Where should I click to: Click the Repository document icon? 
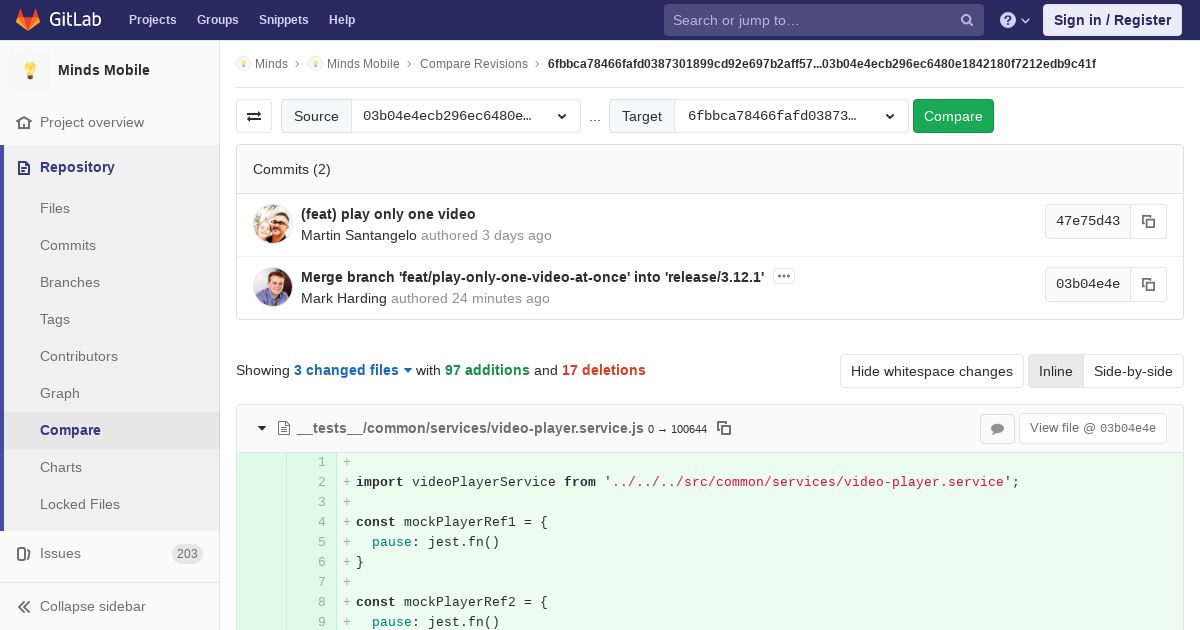click(x=24, y=167)
